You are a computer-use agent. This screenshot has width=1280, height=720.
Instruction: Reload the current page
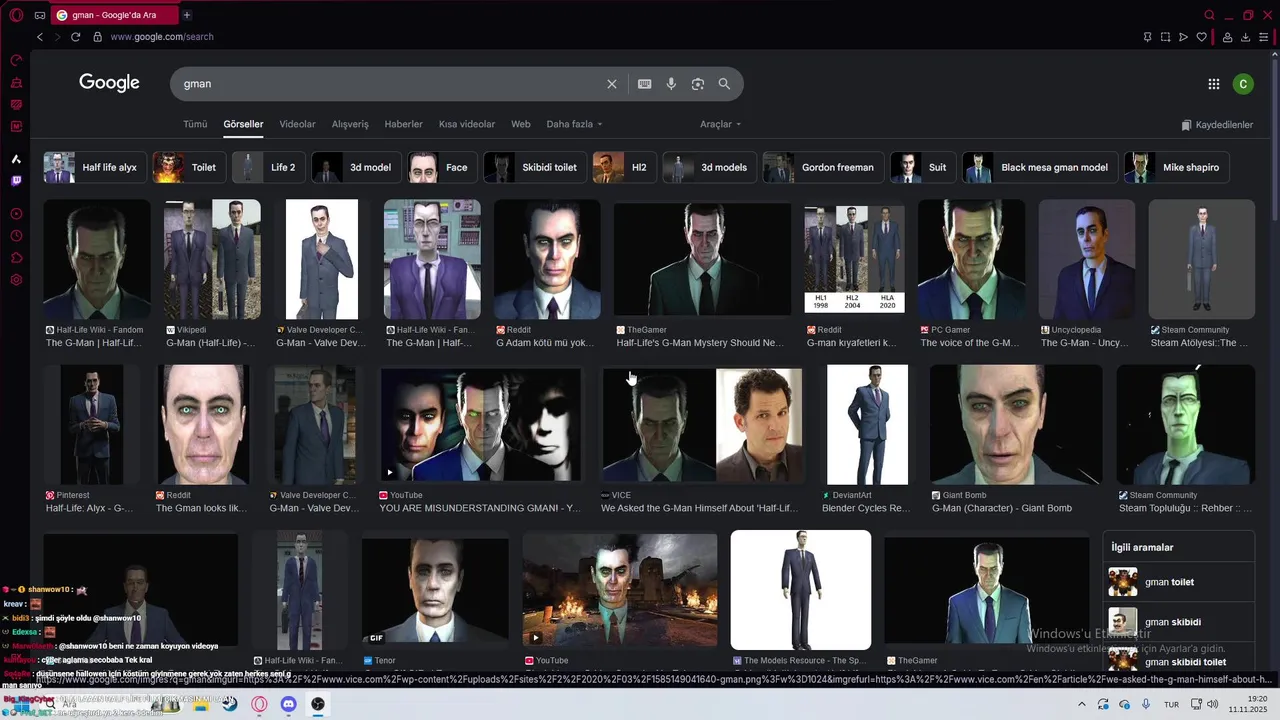(x=75, y=37)
